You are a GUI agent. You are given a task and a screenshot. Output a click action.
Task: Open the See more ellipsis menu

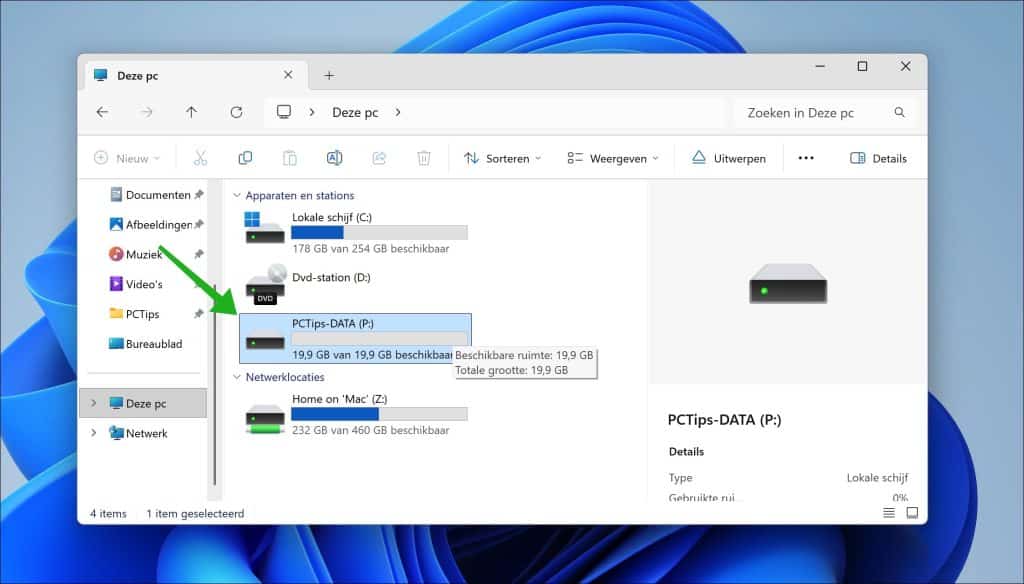pyautogui.click(x=806, y=158)
